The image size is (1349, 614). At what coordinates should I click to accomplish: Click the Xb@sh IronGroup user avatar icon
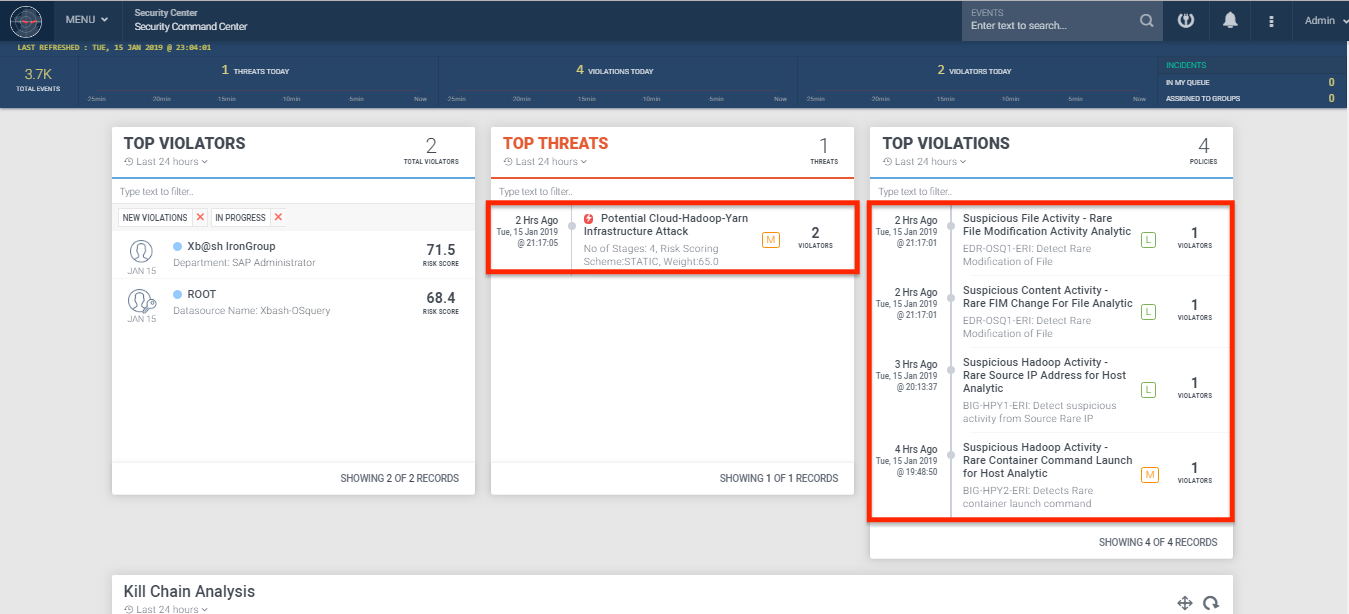click(142, 250)
